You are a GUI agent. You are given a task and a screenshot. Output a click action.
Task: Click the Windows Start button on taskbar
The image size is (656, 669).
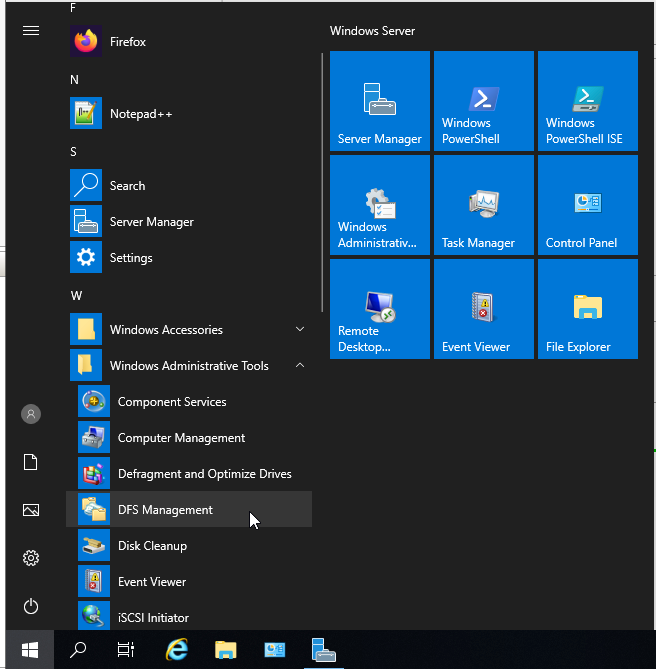coord(30,650)
